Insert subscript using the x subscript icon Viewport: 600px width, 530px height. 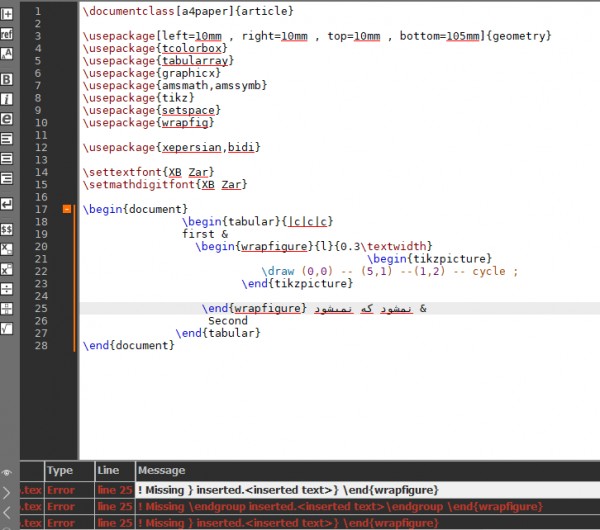click(6, 249)
